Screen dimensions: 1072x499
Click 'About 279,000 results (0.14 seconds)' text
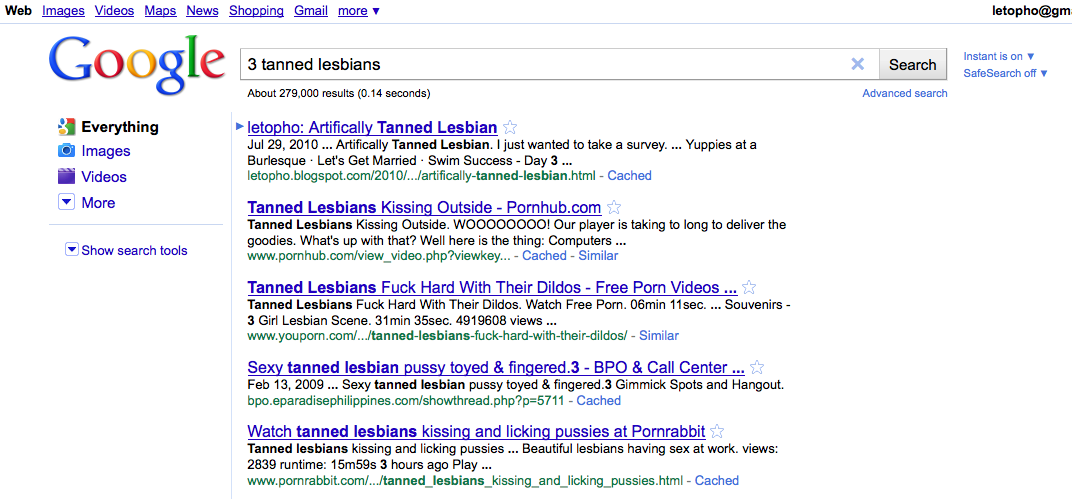tap(339, 93)
